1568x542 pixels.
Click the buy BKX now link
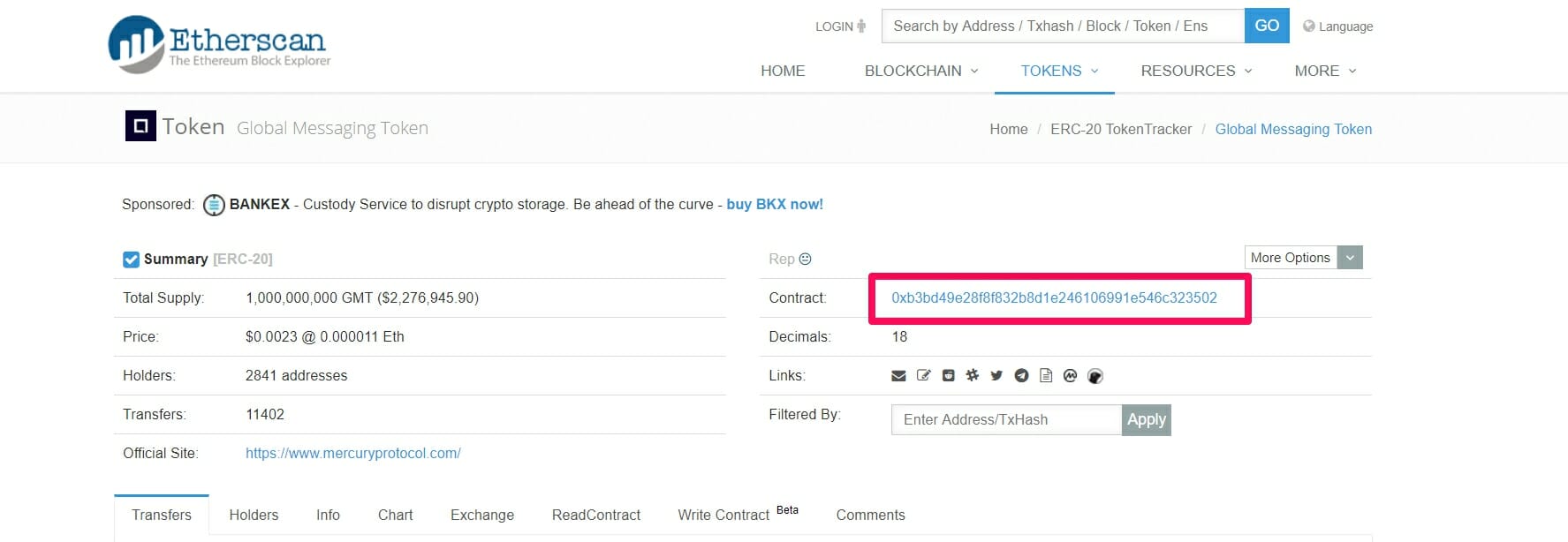point(775,204)
